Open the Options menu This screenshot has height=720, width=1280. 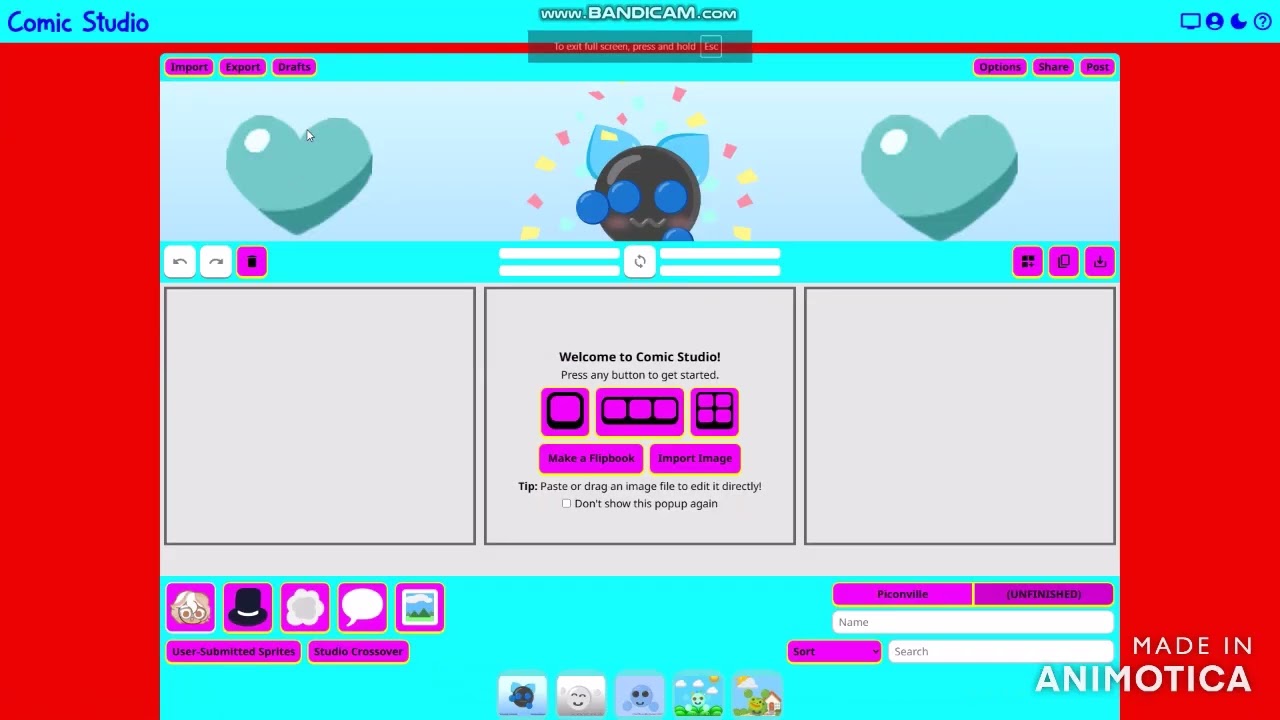pyautogui.click(x=1000, y=67)
